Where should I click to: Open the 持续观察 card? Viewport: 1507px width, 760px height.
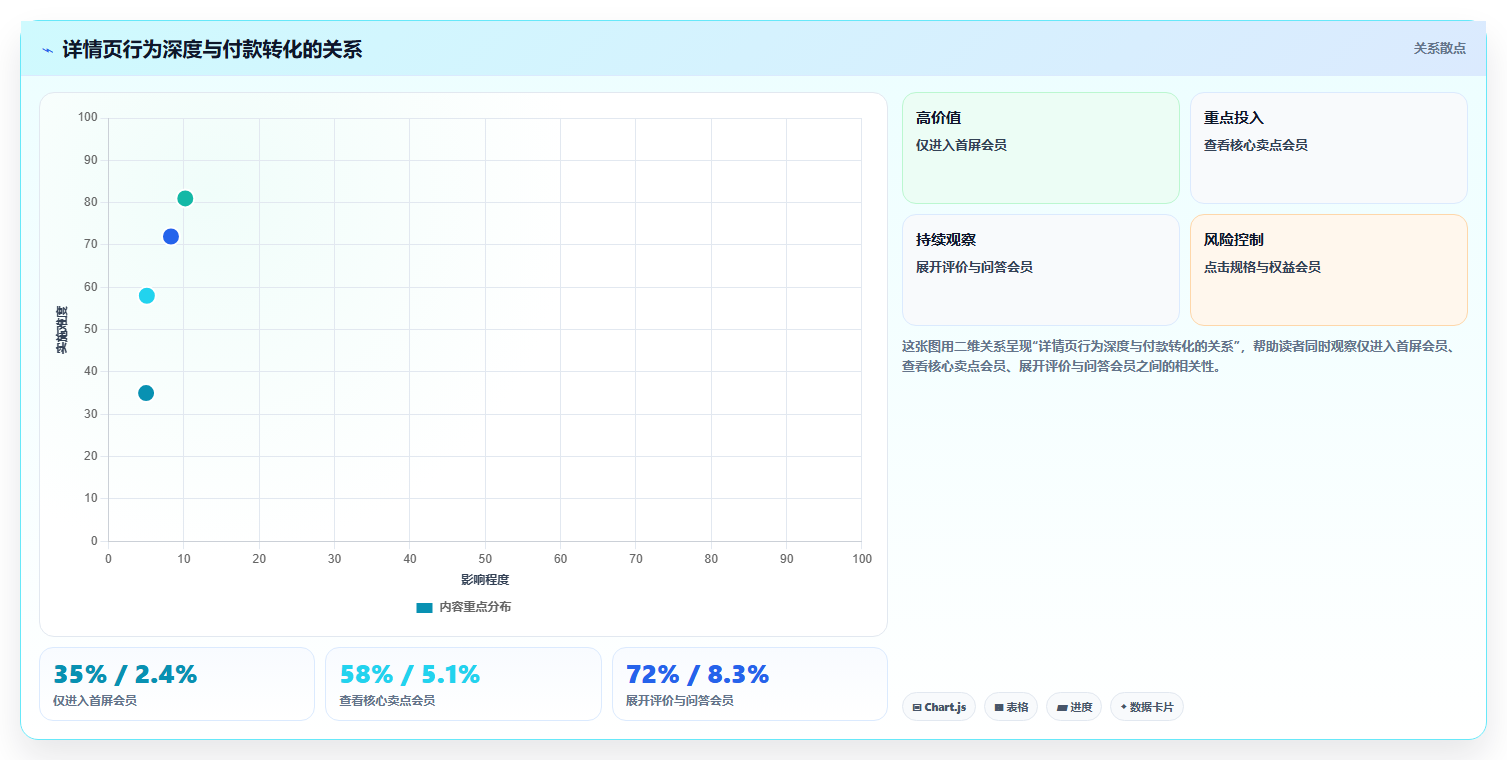(1041, 270)
